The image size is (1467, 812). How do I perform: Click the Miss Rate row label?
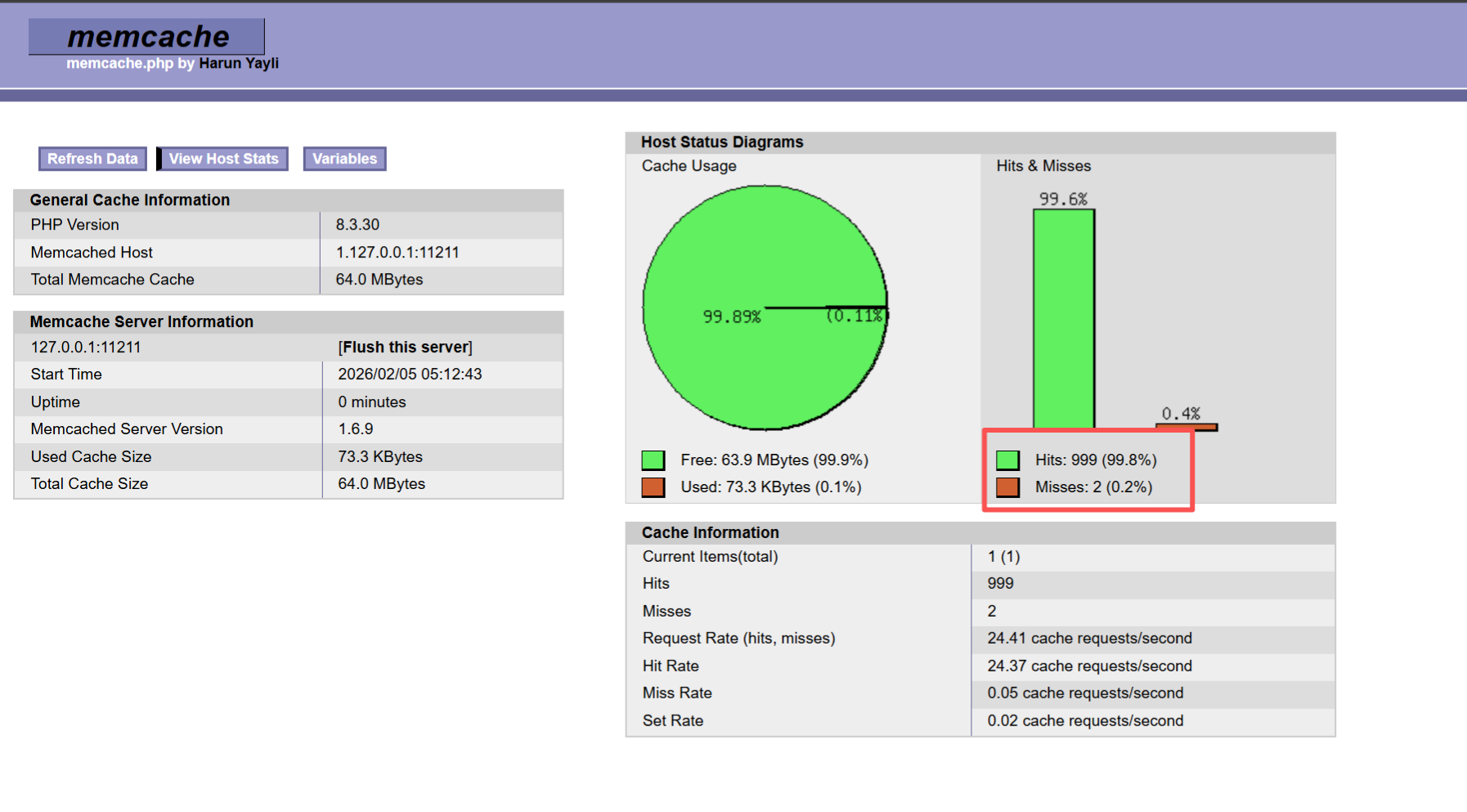pyautogui.click(x=677, y=693)
